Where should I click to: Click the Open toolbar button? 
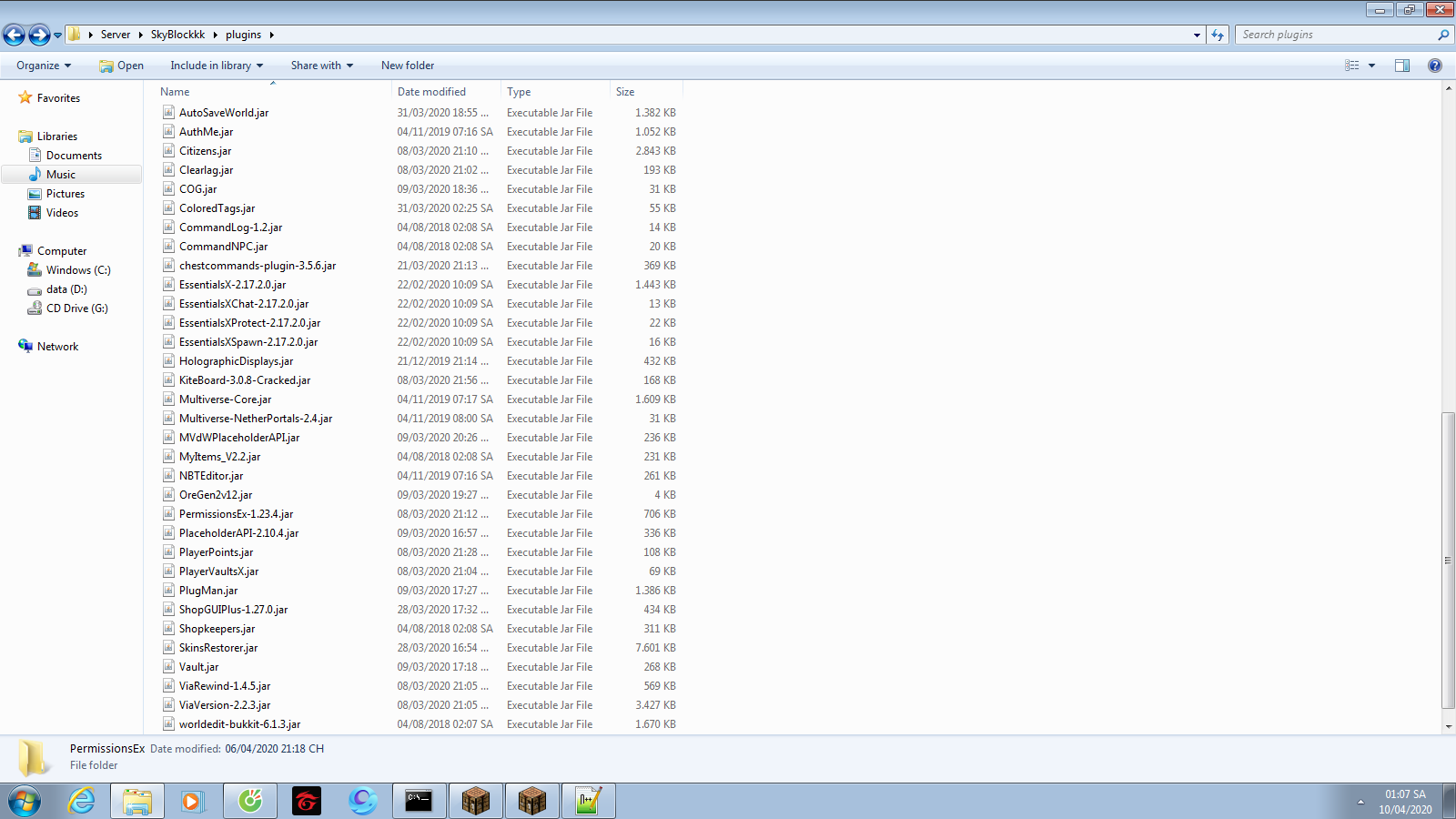pyautogui.click(x=121, y=66)
